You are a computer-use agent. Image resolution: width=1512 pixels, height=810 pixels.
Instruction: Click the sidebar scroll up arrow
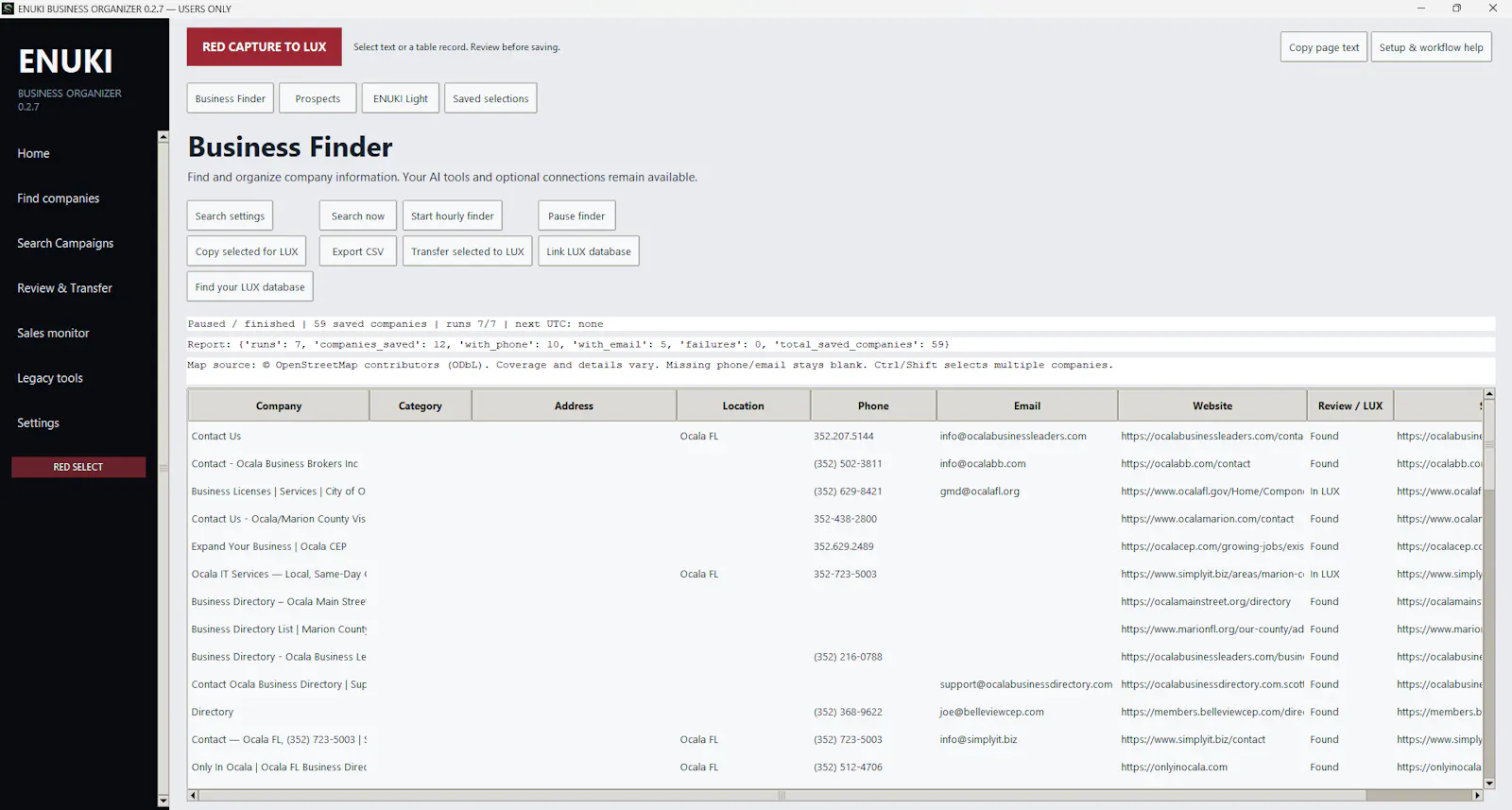[163, 137]
